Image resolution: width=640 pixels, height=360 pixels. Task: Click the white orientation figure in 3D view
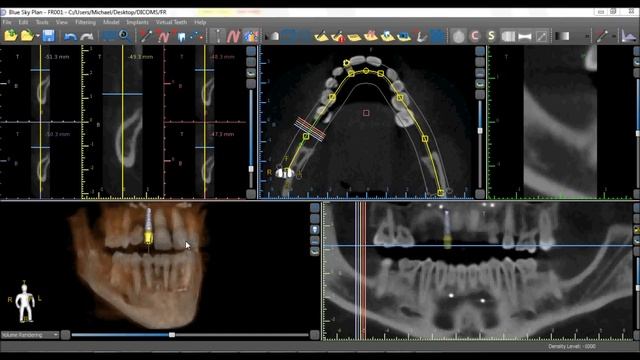pos(25,302)
